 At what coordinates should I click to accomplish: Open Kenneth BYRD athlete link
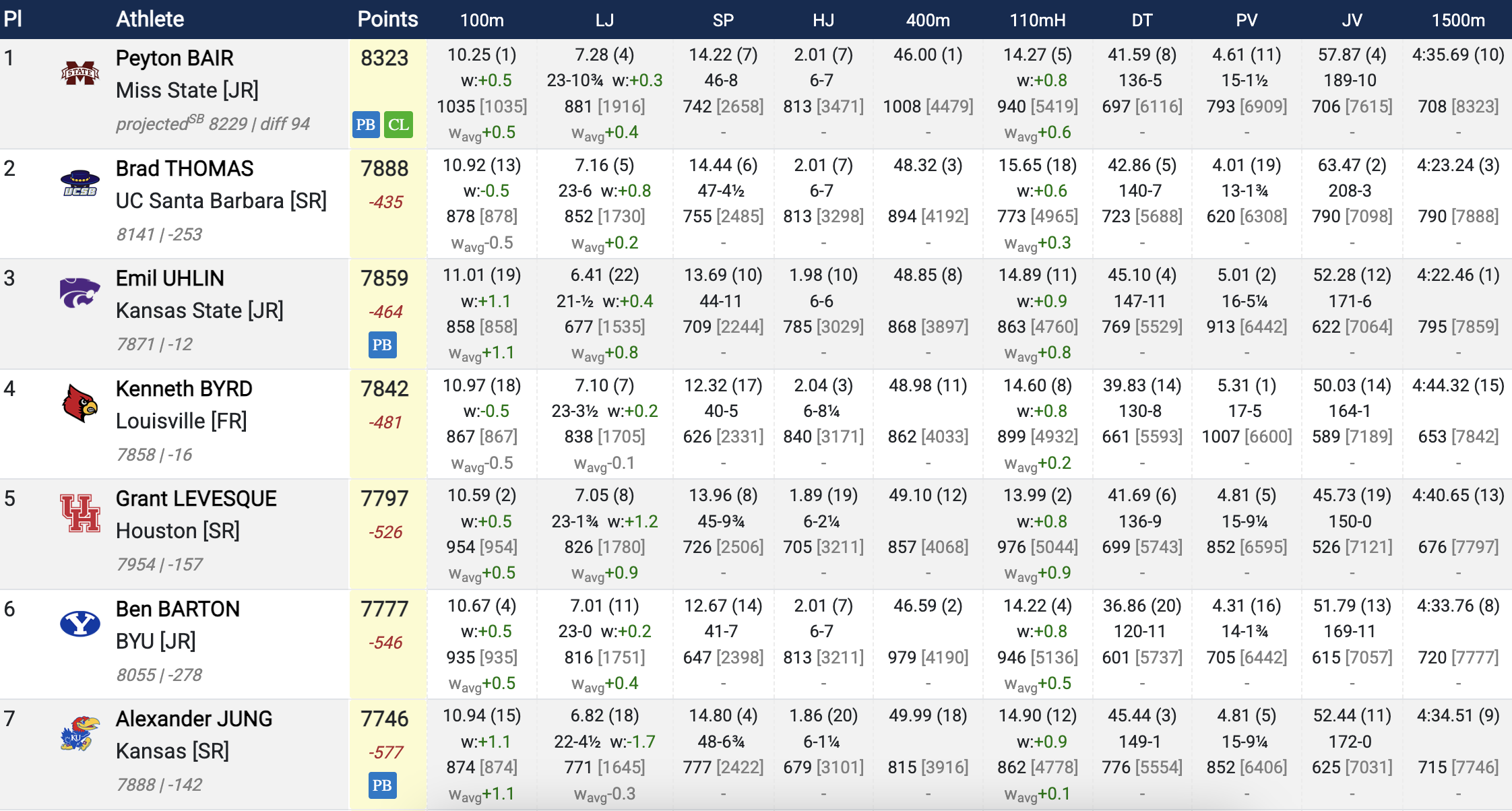184,389
